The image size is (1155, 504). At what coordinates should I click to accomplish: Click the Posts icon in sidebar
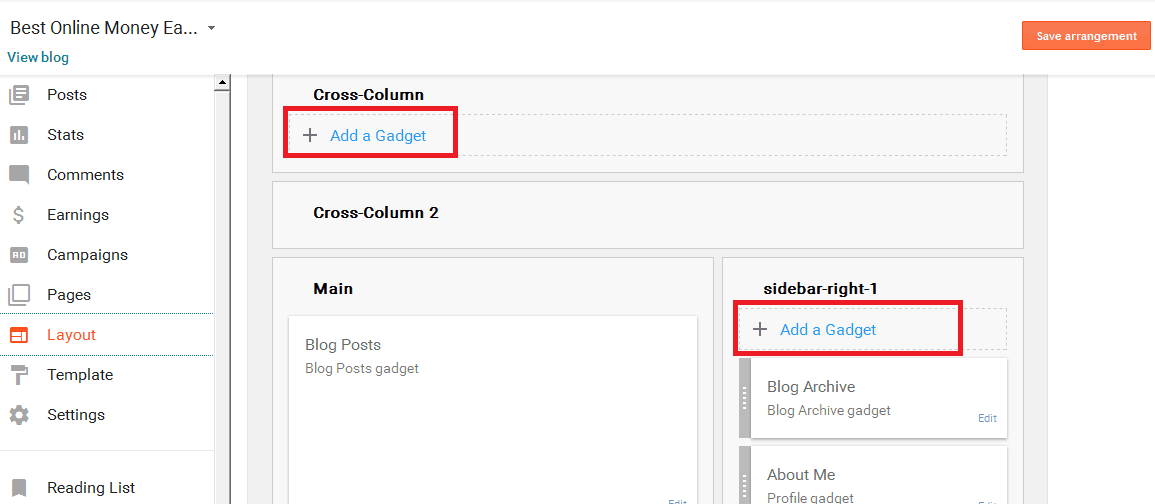pyautogui.click(x=19, y=95)
